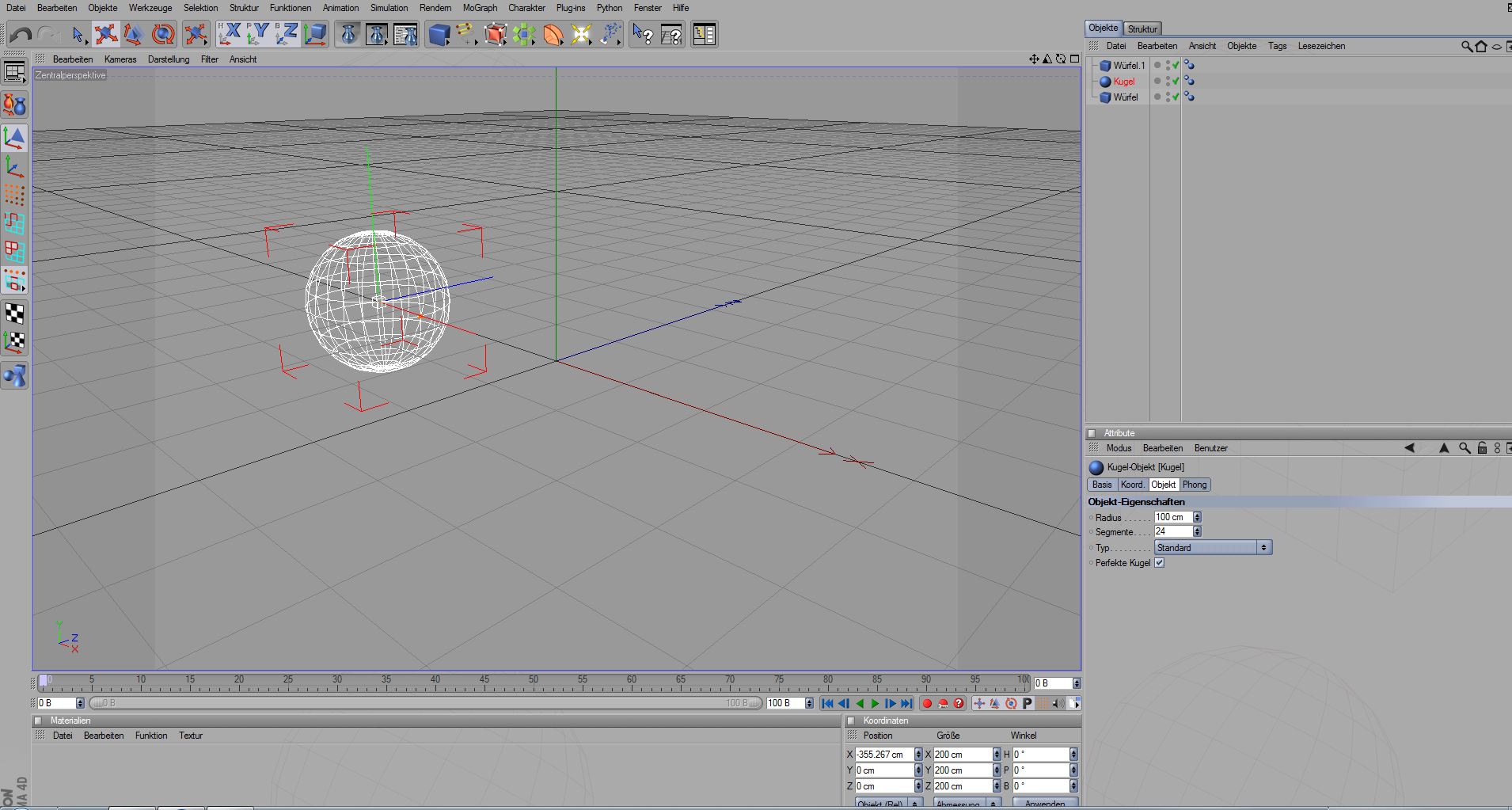Select the Scale tool icon

pyautogui.click(x=133, y=34)
